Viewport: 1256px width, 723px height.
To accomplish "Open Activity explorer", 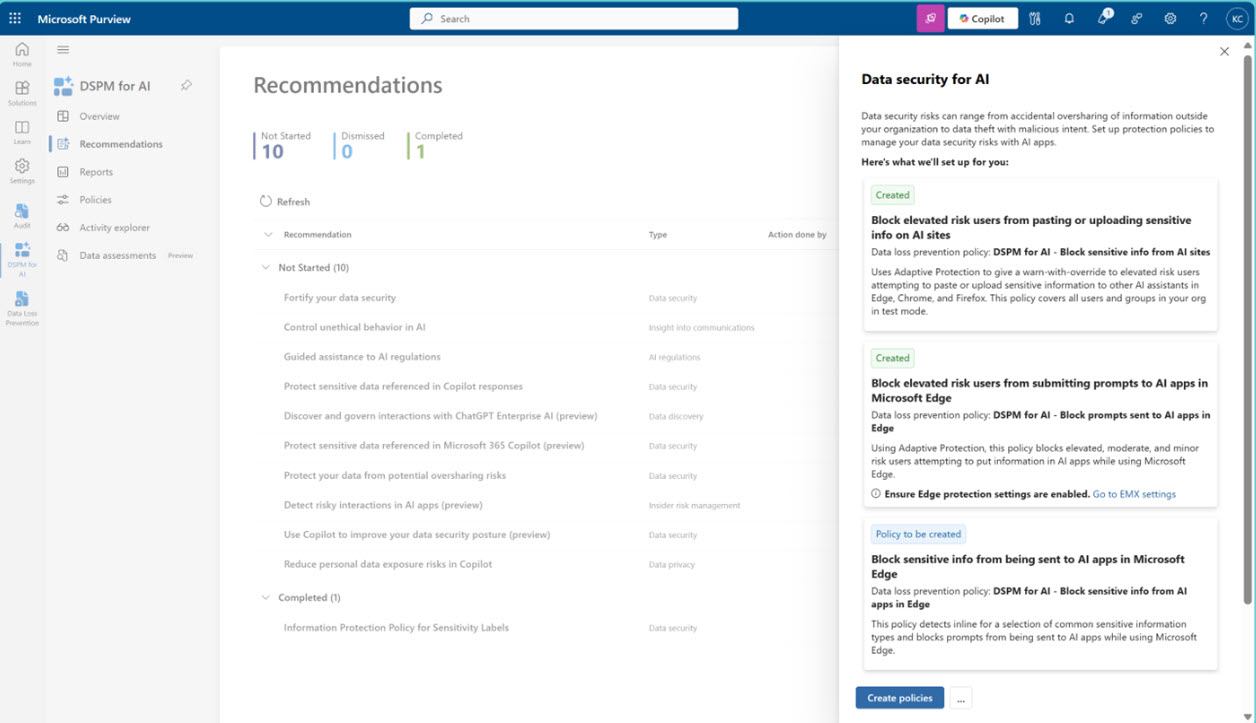I will tap(114, 228).
